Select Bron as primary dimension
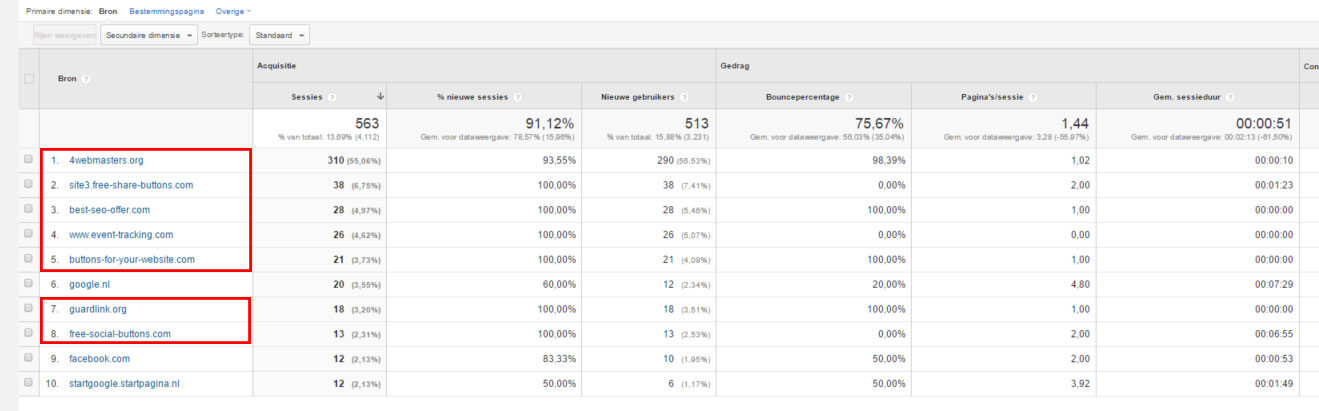This screenshot has width=1319, height=411. [x=109, y=11]
